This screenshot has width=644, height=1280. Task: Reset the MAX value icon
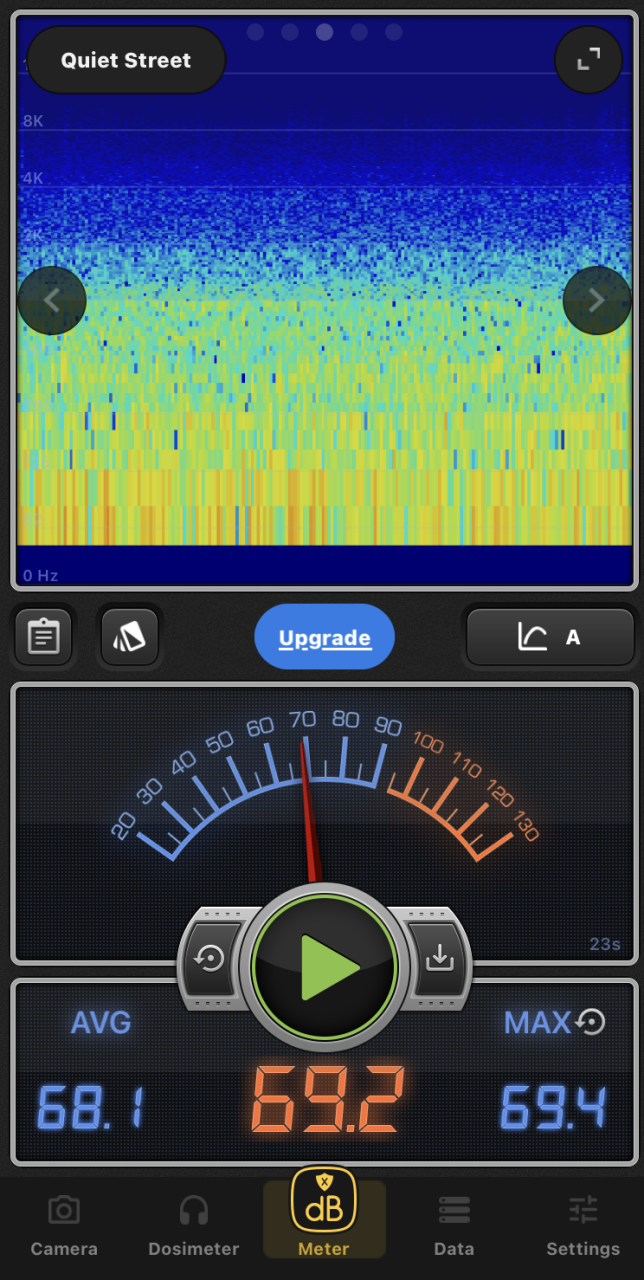(591, 1021)
